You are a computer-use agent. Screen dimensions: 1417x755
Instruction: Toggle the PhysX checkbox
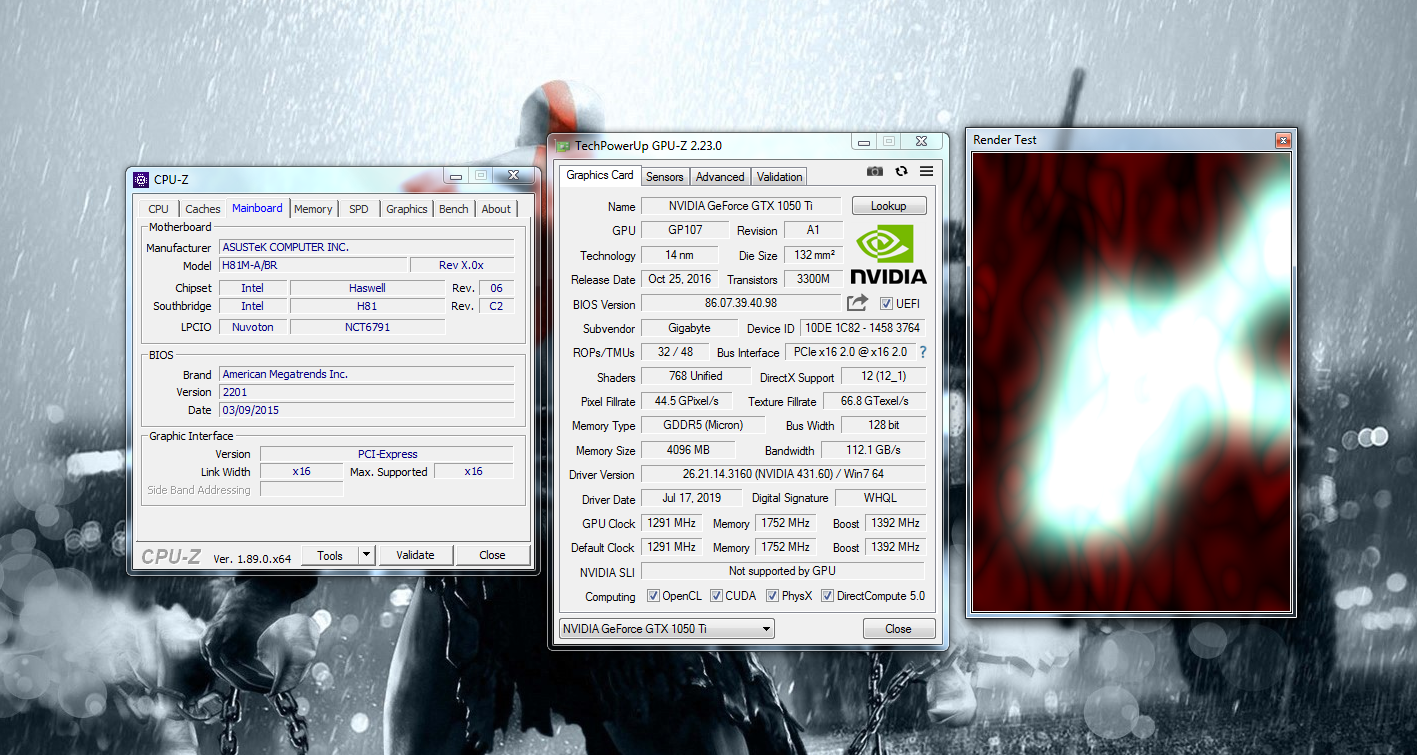pyautogui.click(x=773, y=596)
